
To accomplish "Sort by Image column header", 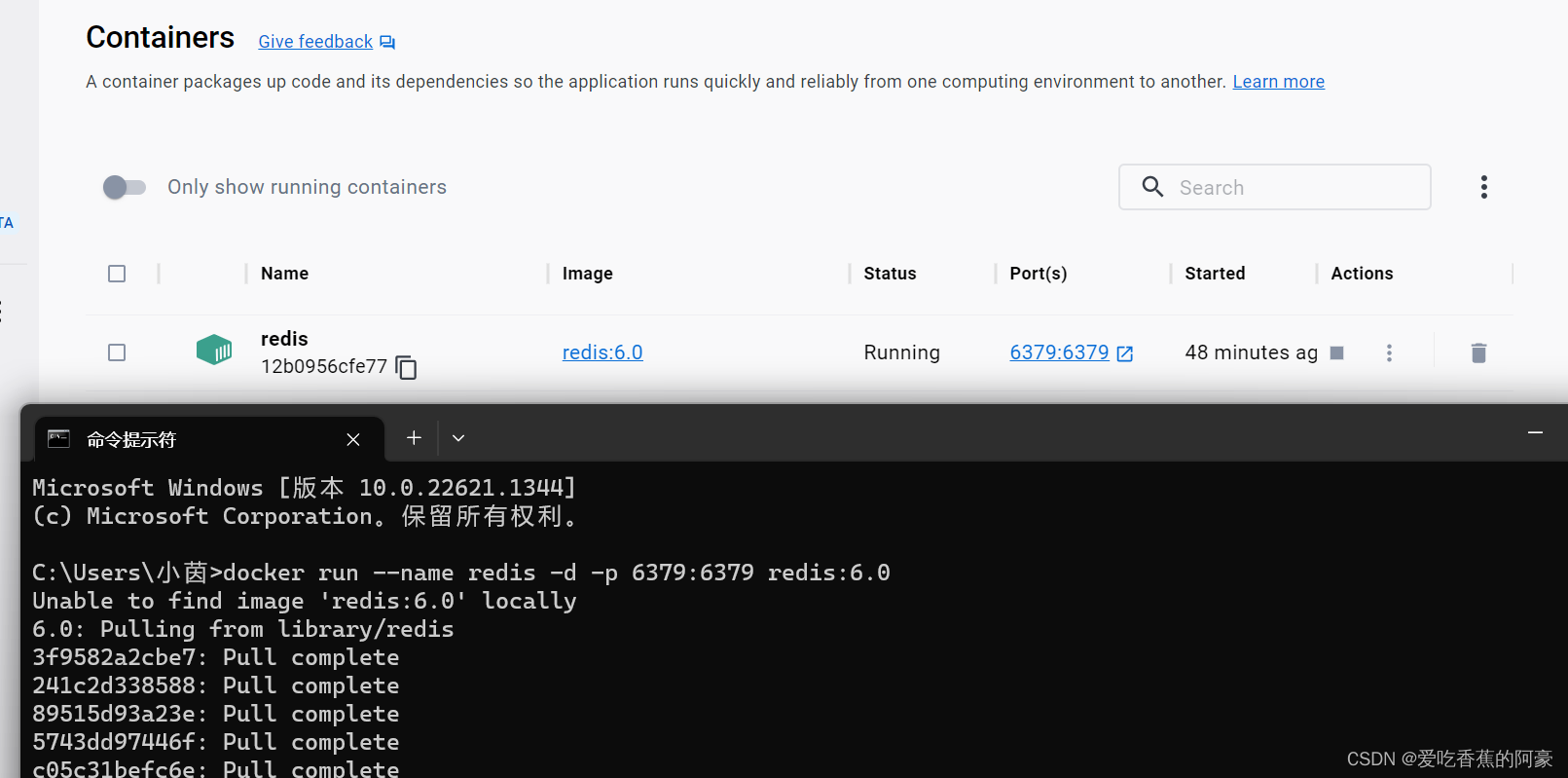I will tap(588, 274).
